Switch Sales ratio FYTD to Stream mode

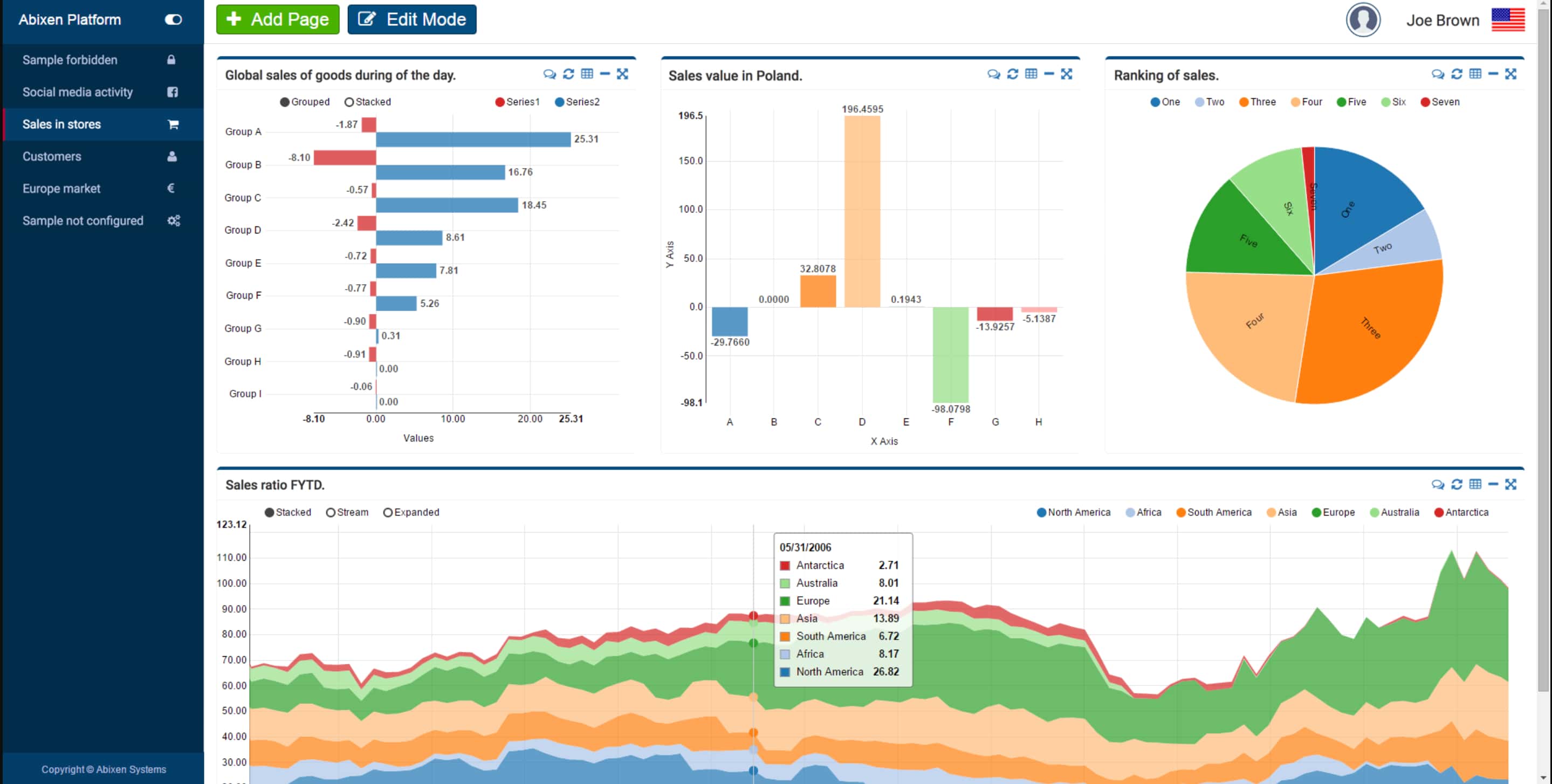tap(330, 512)
